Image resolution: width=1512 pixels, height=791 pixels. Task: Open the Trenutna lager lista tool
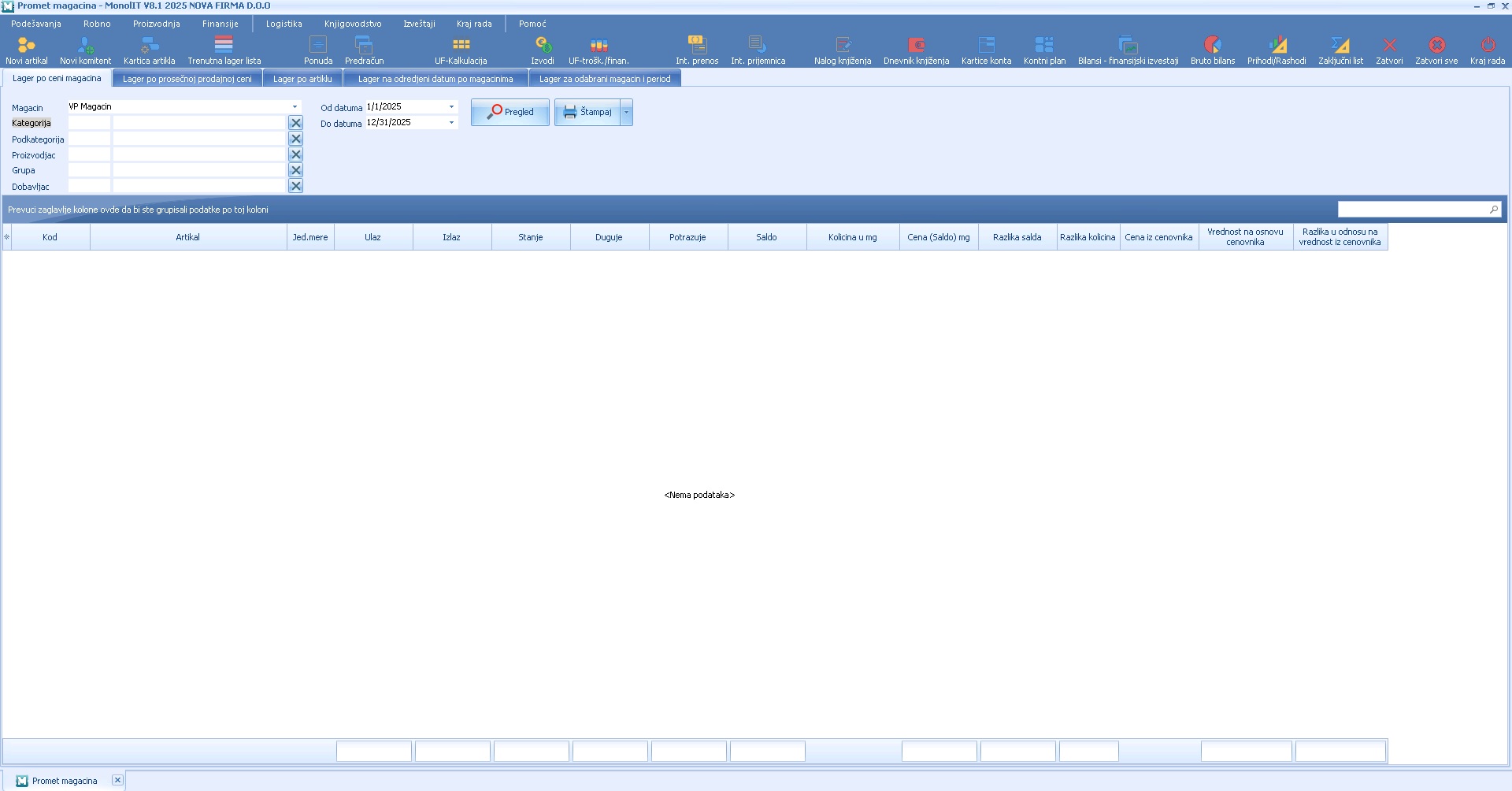224,50
